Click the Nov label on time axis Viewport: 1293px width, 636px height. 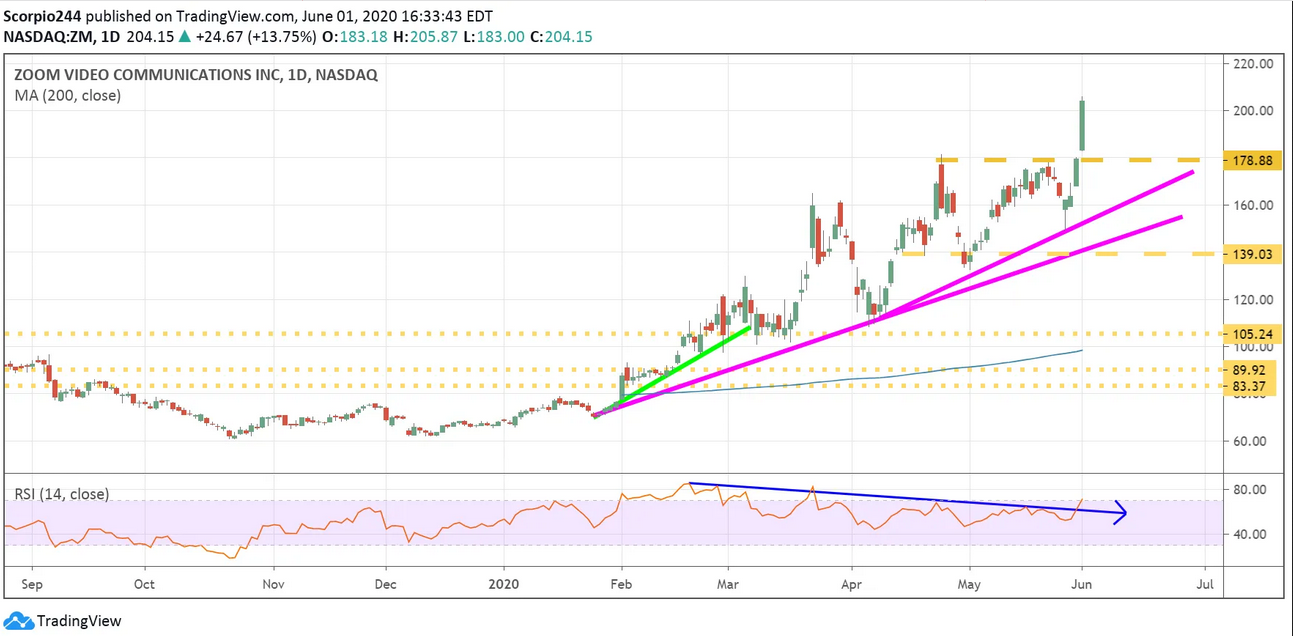point(272,583)
